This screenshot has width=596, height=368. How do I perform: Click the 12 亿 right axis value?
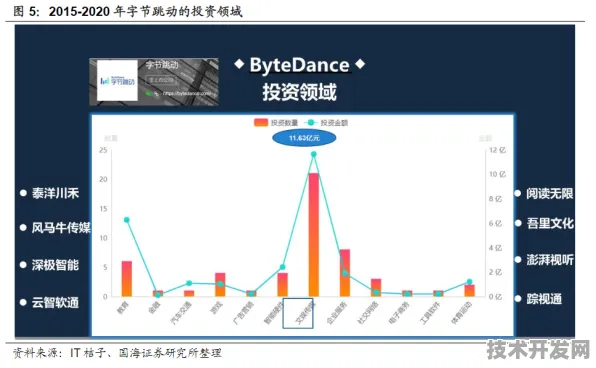[x=497, y=150]
